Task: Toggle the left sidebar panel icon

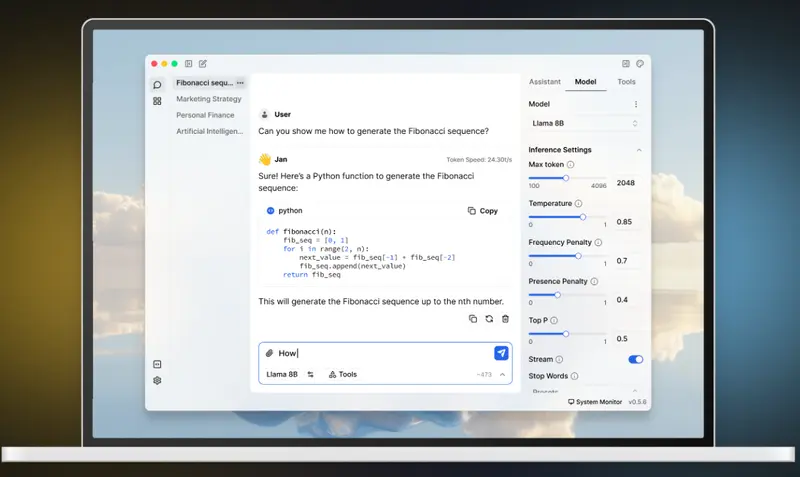Action: click(189, 63)
